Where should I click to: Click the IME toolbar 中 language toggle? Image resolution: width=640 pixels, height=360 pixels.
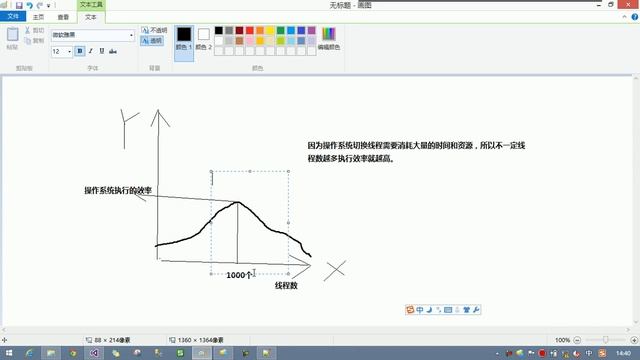[420, 310]
